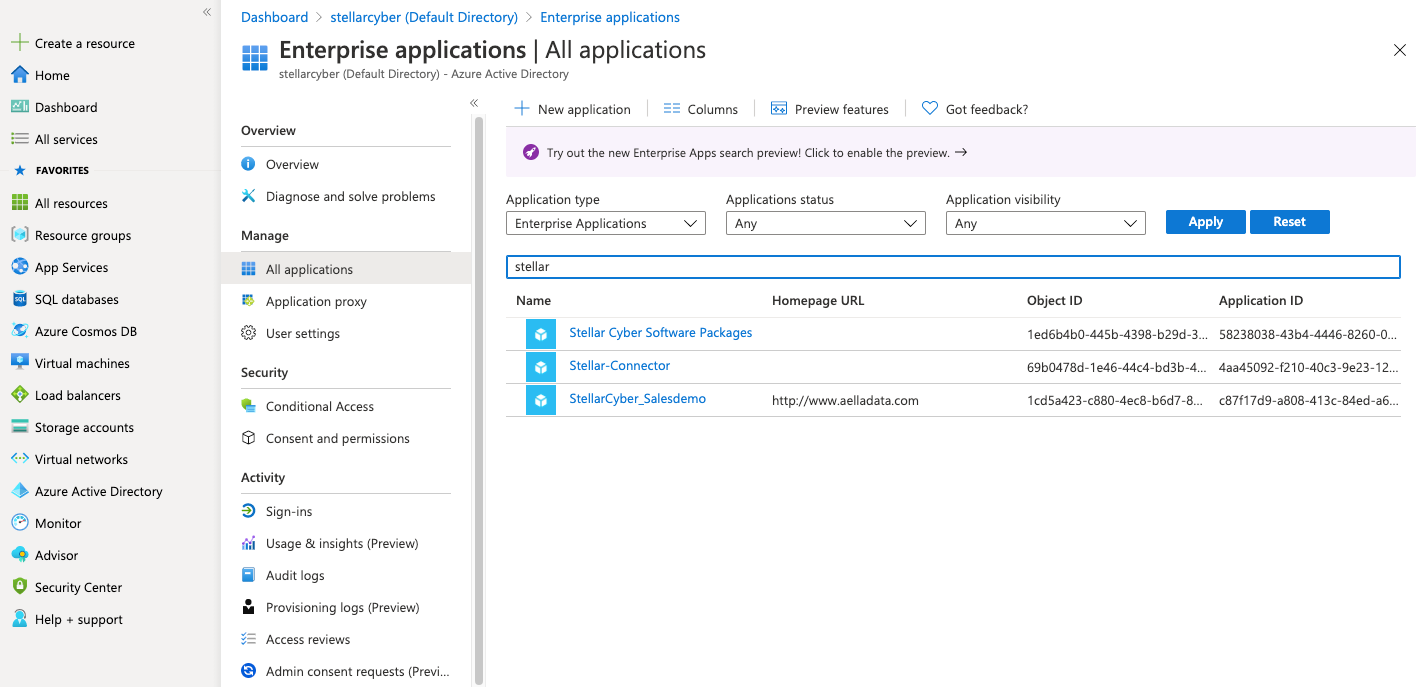Open the Application type dropdown
Screen dimensions: 1421x687
[x=605, y=224]
